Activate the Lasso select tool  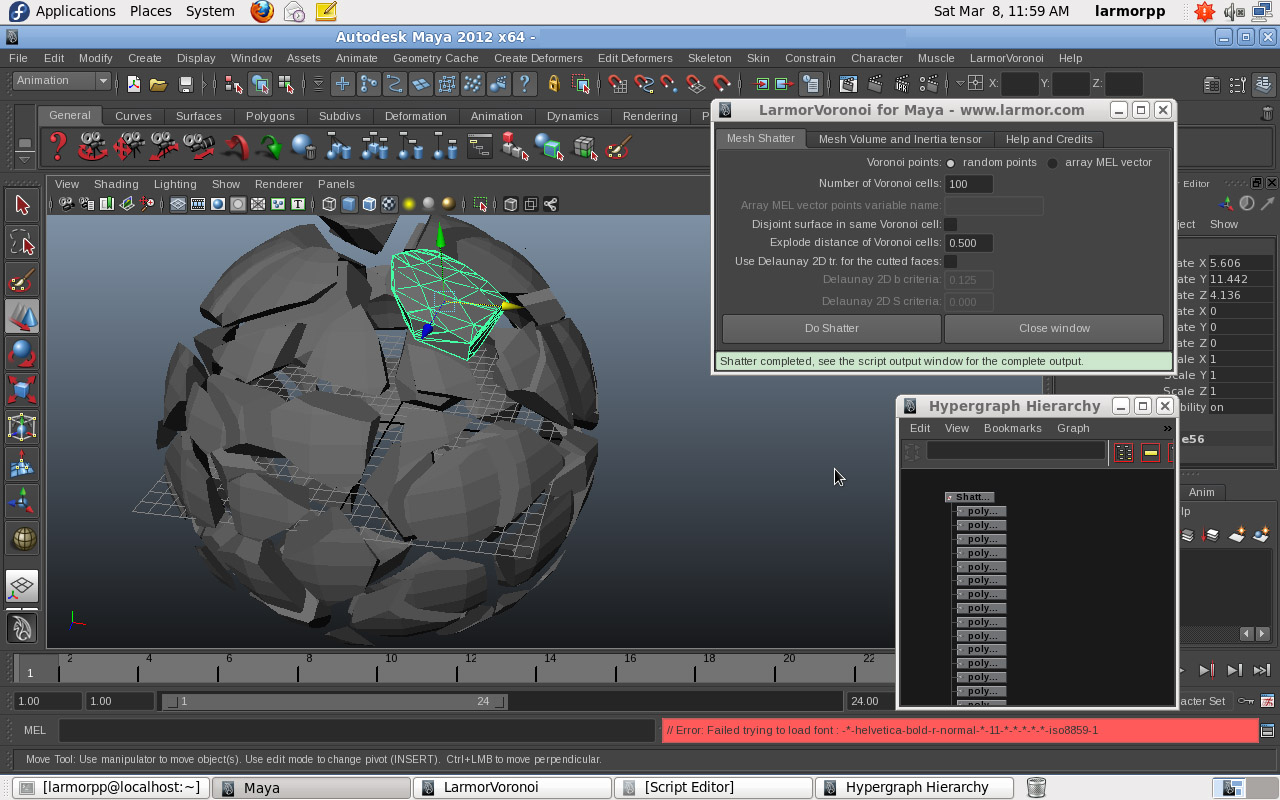coord(22,242)
